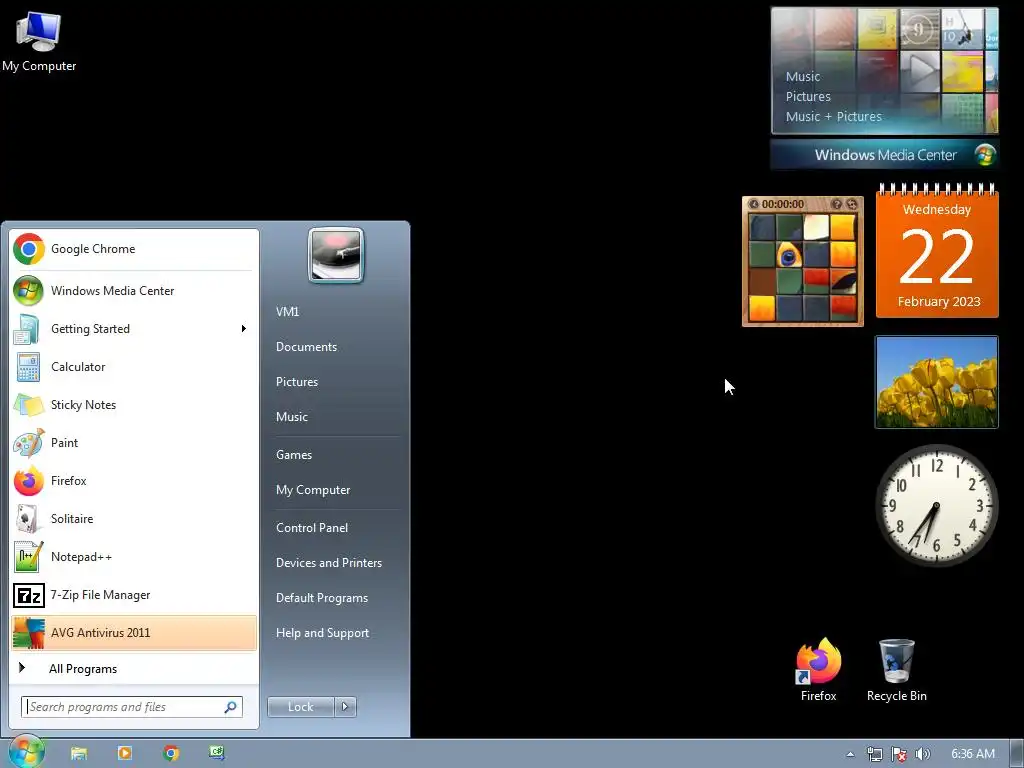
Task: Click Pictures in Media Center gadget
Action: 808,97
